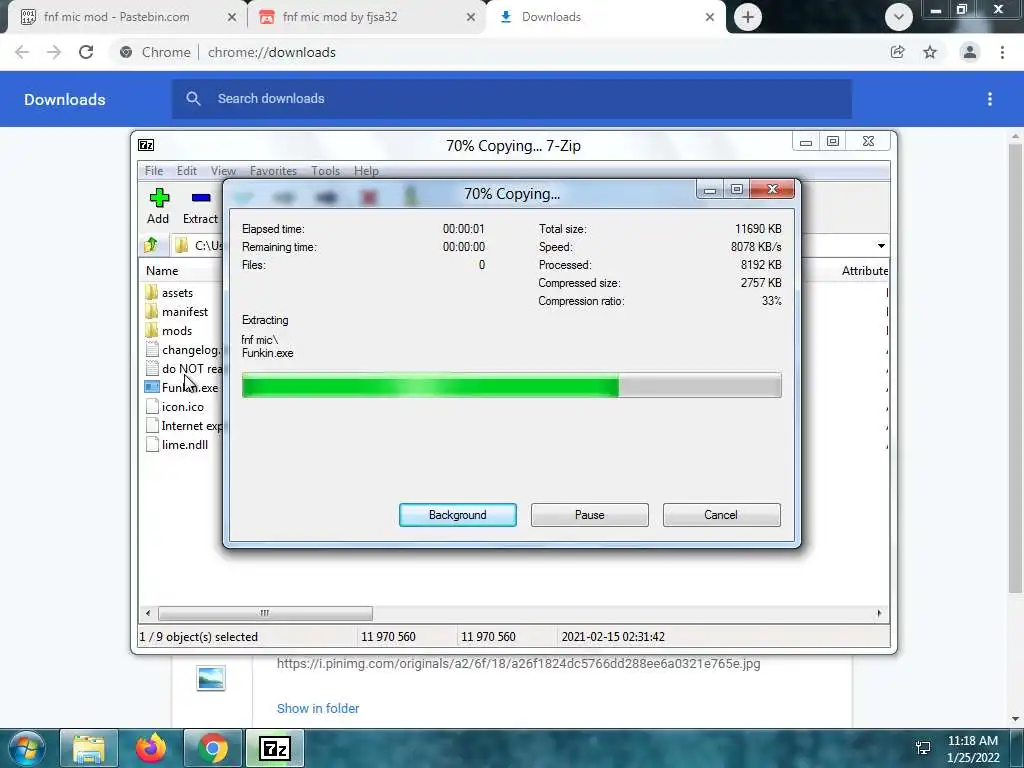Click the Extract toolbar icon in 7-Zip
The height and width of the screenshot is (768, 1024).
coord(201,198)
